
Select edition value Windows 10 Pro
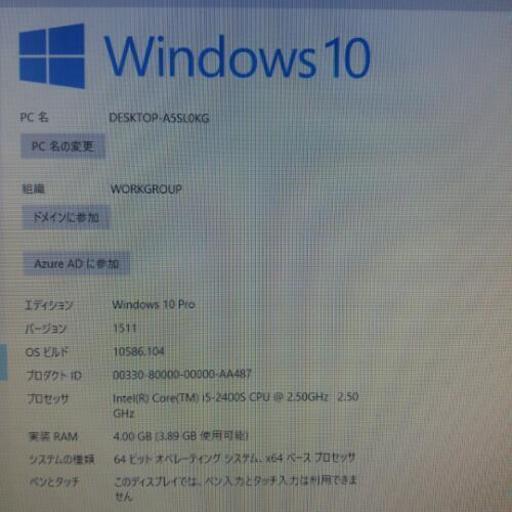pos(154,304)
